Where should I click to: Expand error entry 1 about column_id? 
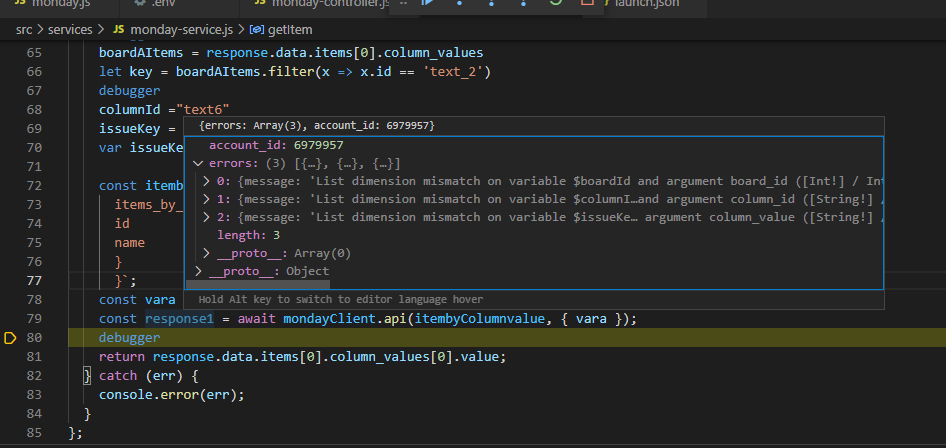click(x=206, y=199)
